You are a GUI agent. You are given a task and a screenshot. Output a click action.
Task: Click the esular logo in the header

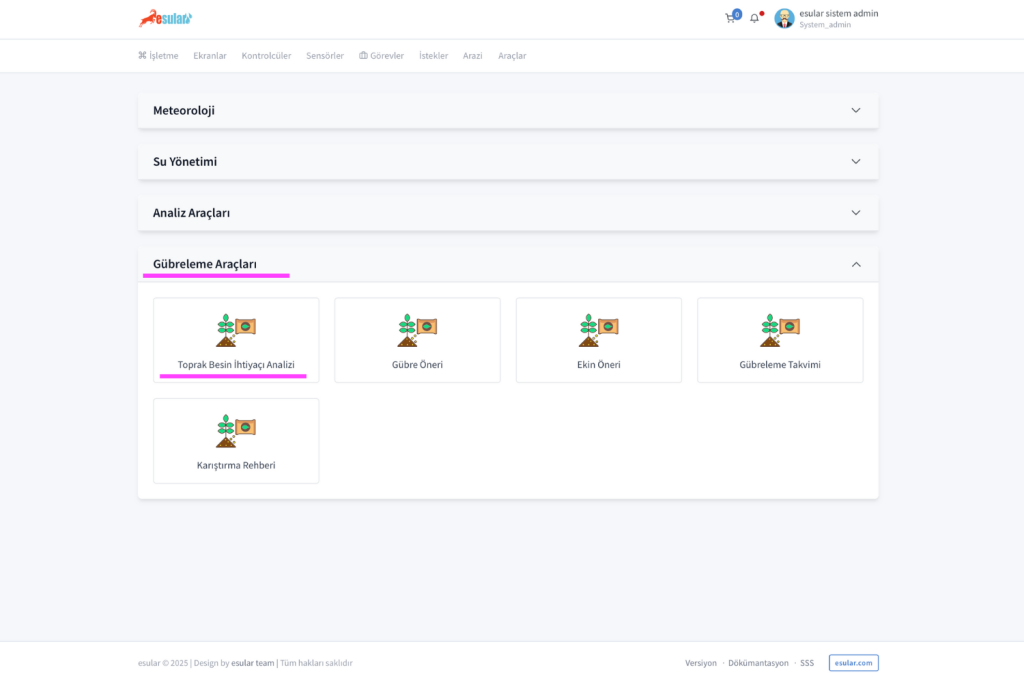point(165,18)
